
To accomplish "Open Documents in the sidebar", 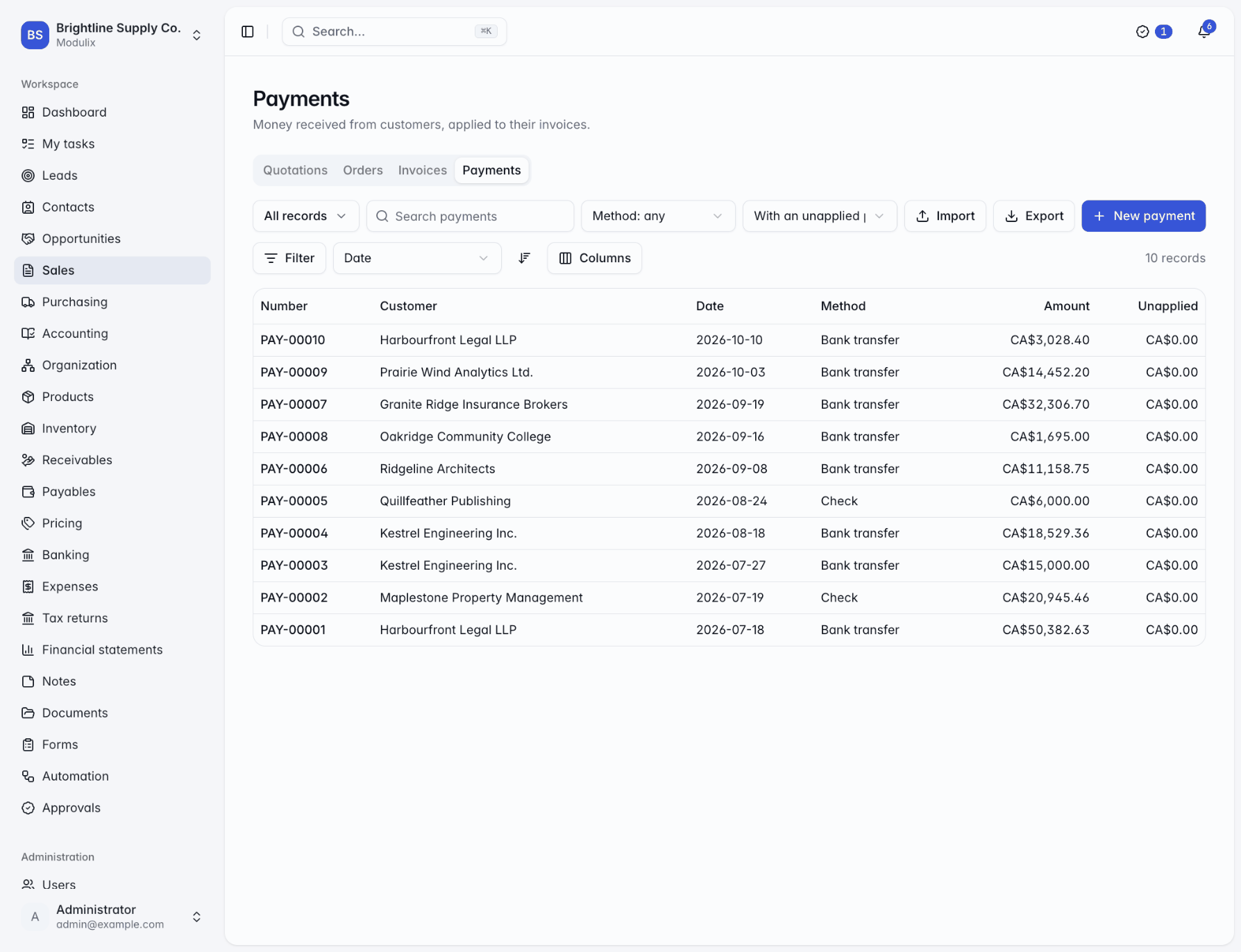I will [112, 713].
